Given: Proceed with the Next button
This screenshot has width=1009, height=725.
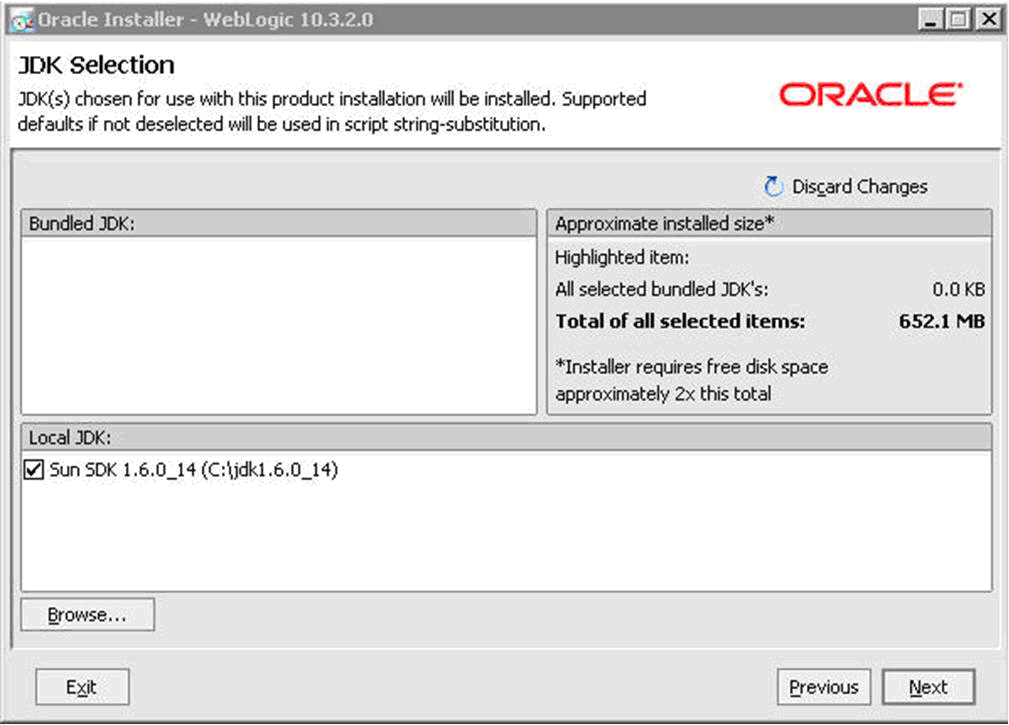Looking at the screenshot, I should 928,687.
